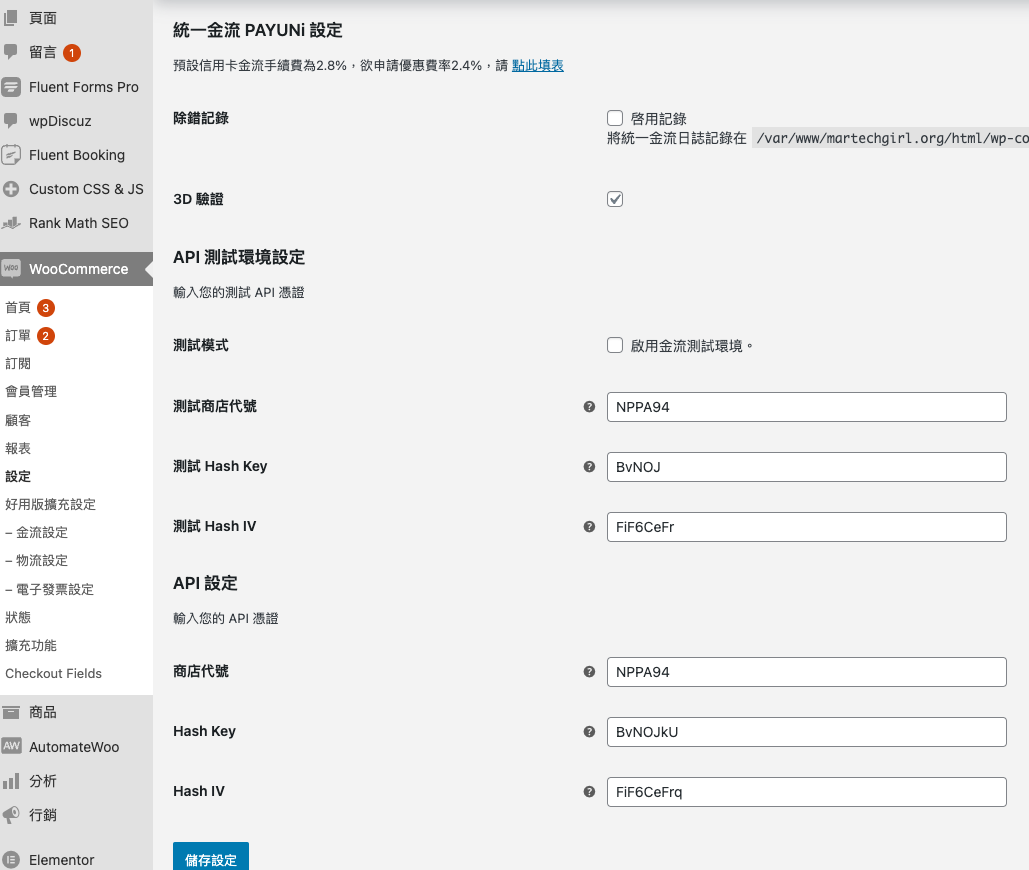Open Rank Math SEO from the sidebar

[12, 222]
